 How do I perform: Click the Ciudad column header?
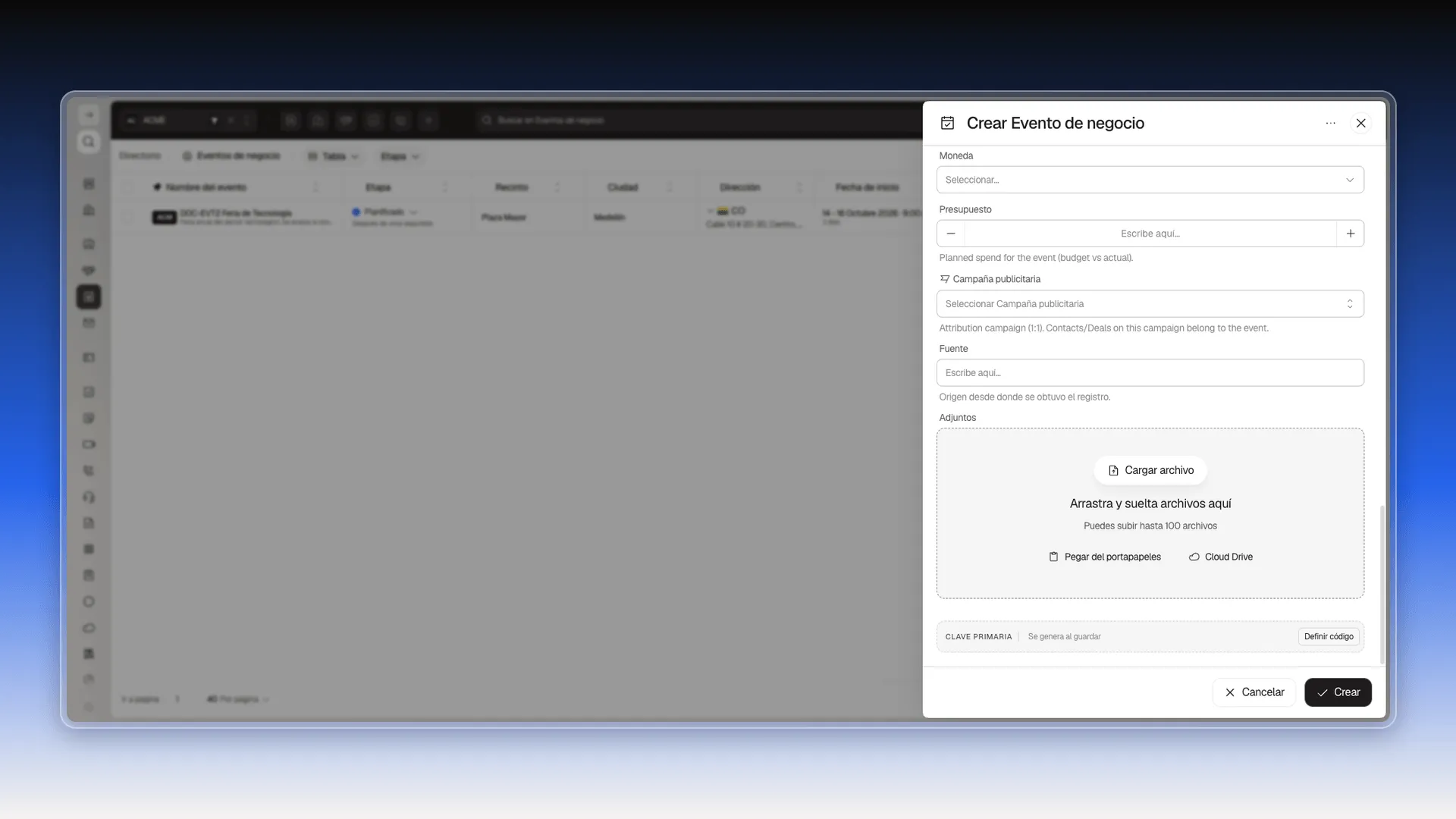pos(623,187)
